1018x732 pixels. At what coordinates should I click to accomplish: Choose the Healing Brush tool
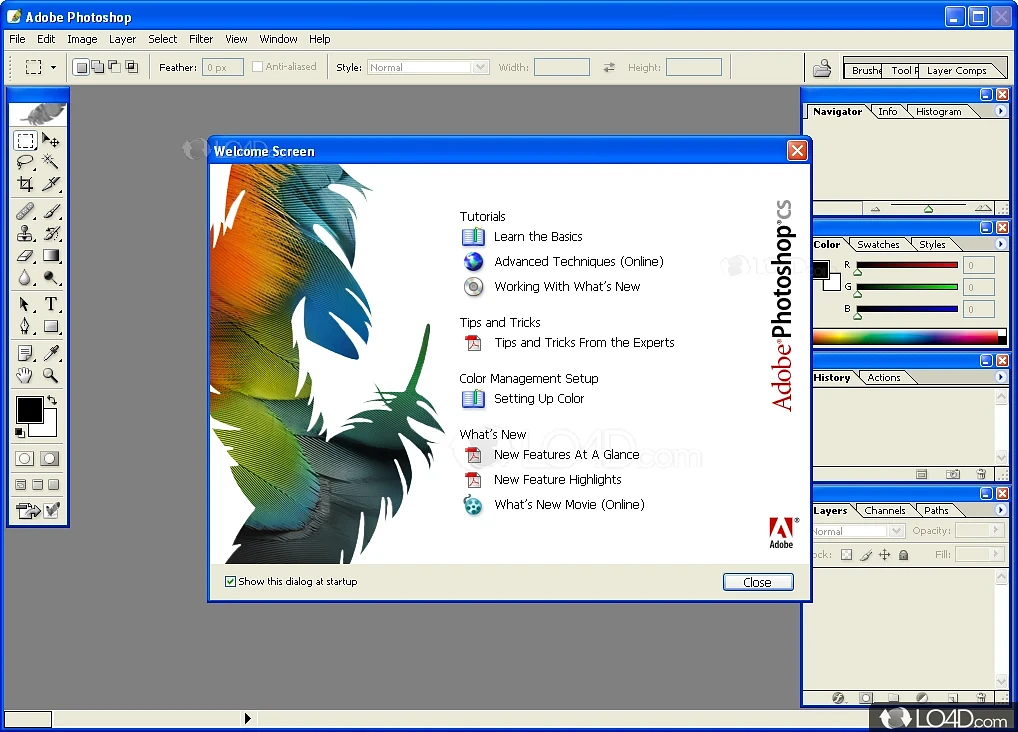[x=26, y=211]
